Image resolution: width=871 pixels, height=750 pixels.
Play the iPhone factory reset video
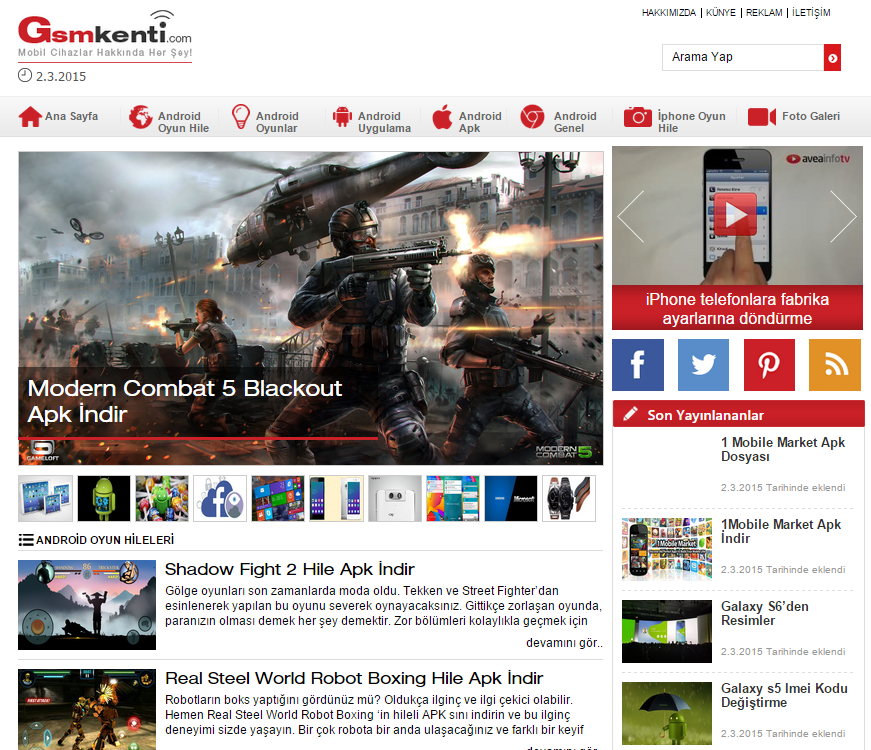click(736, 215)
